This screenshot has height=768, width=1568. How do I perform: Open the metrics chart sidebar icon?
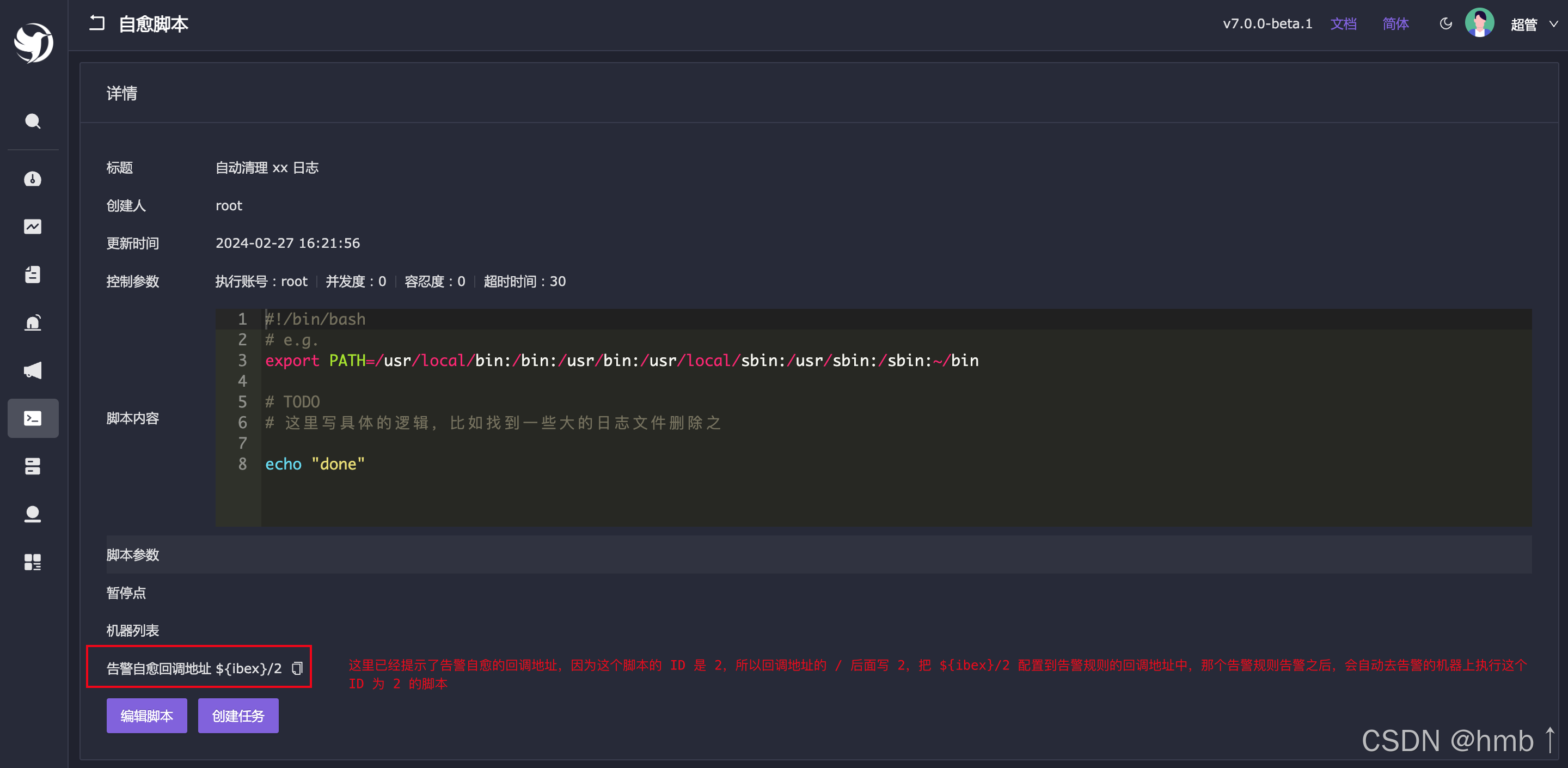coord(33,227)
